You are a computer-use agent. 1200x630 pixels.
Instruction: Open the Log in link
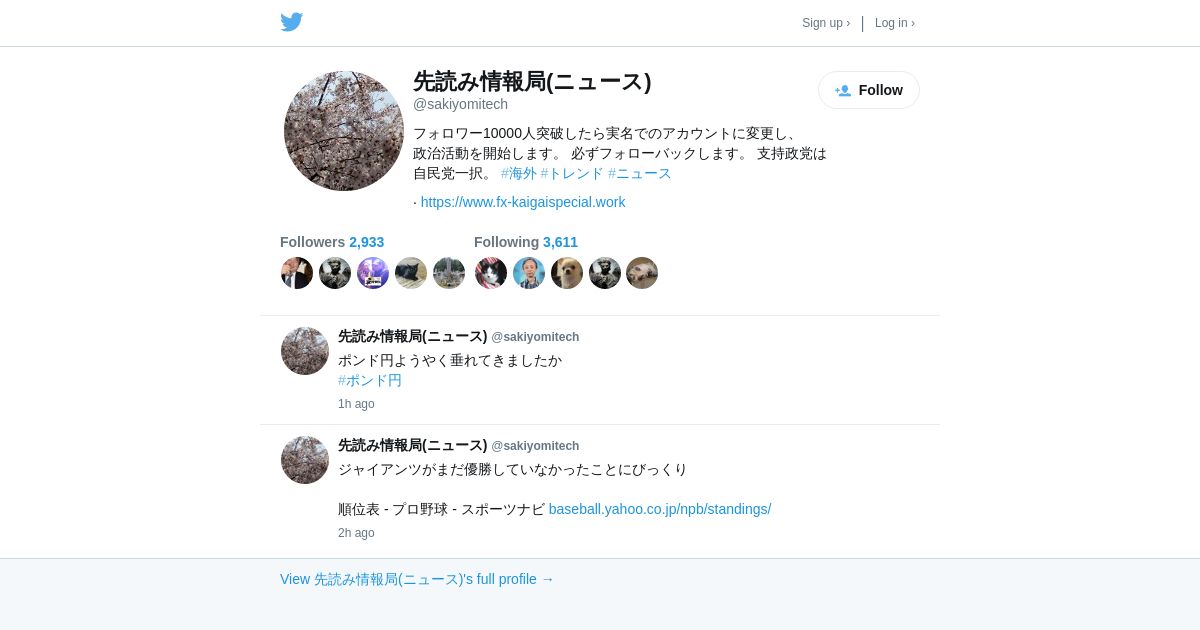(x=895, y=23)
